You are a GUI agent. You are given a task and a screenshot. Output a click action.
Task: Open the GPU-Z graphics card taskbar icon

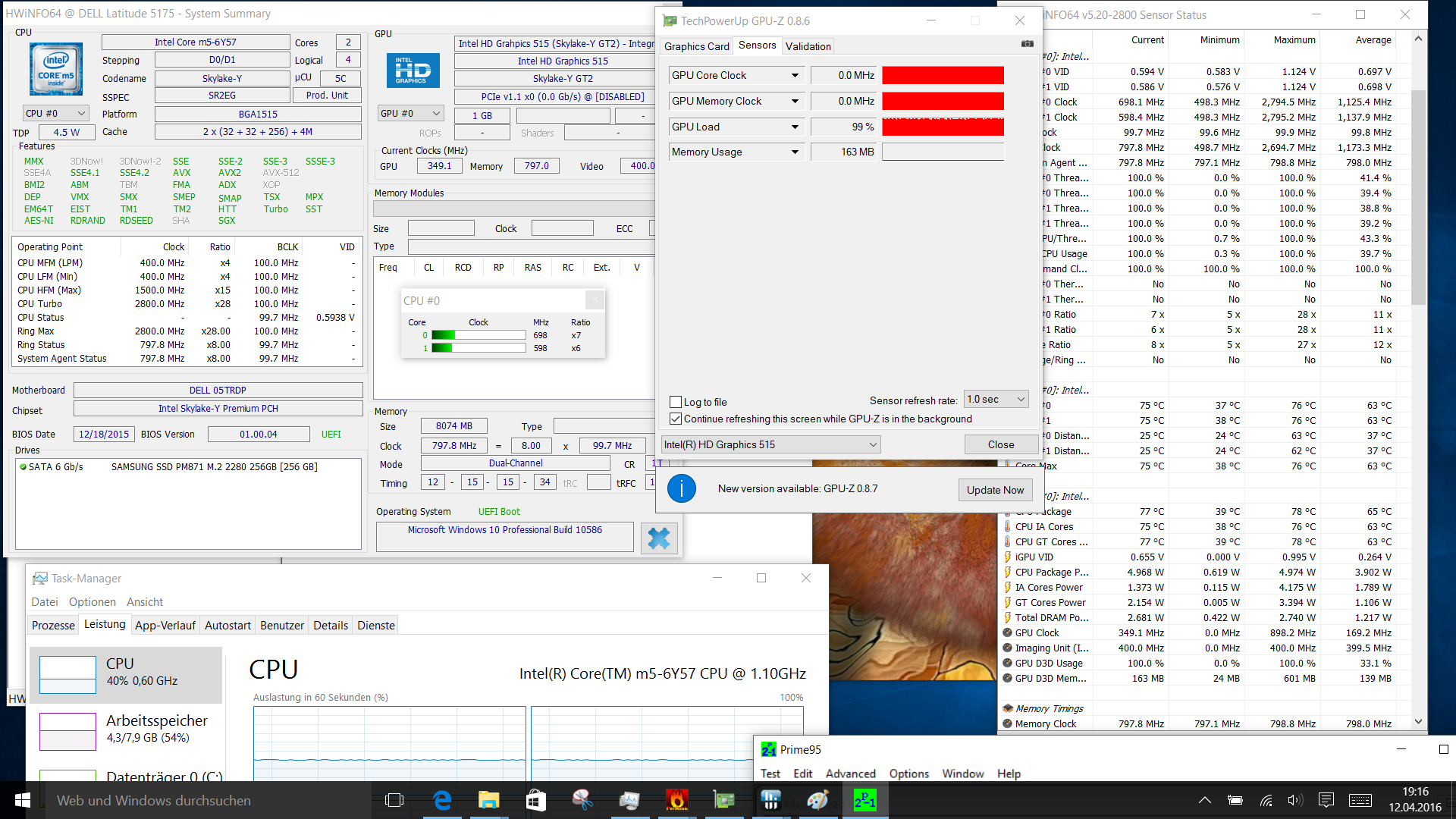(723, 800)
